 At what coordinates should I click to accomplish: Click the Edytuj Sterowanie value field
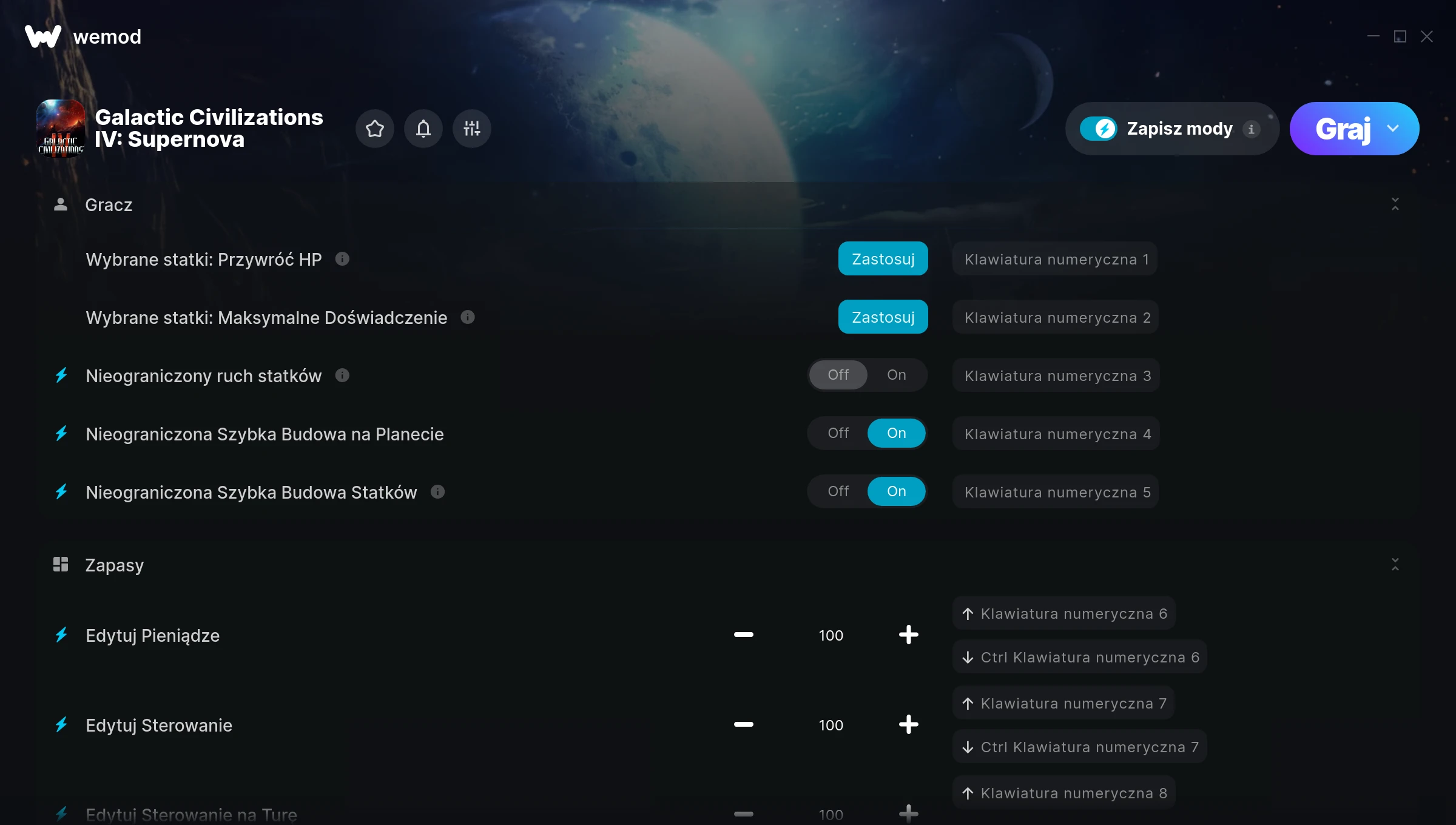tap(831, 725)
